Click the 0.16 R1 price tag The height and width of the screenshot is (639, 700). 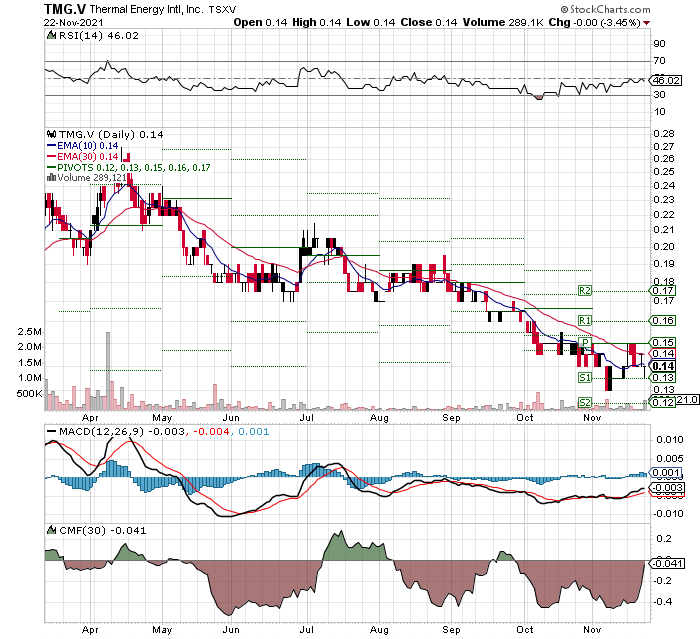pyautogui.click(x=663, y=320)
